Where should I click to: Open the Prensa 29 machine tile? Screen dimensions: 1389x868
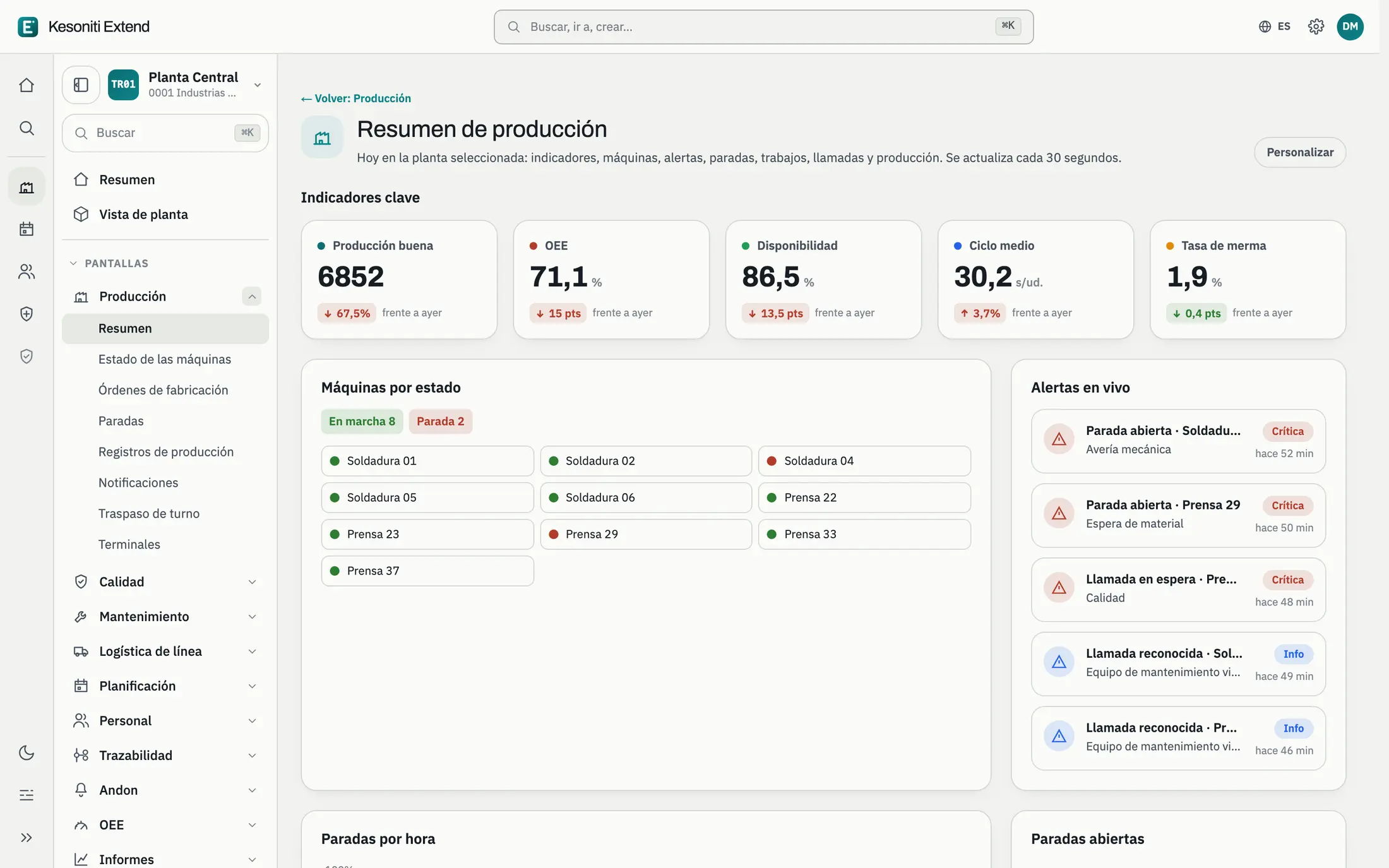pos(646,534)
